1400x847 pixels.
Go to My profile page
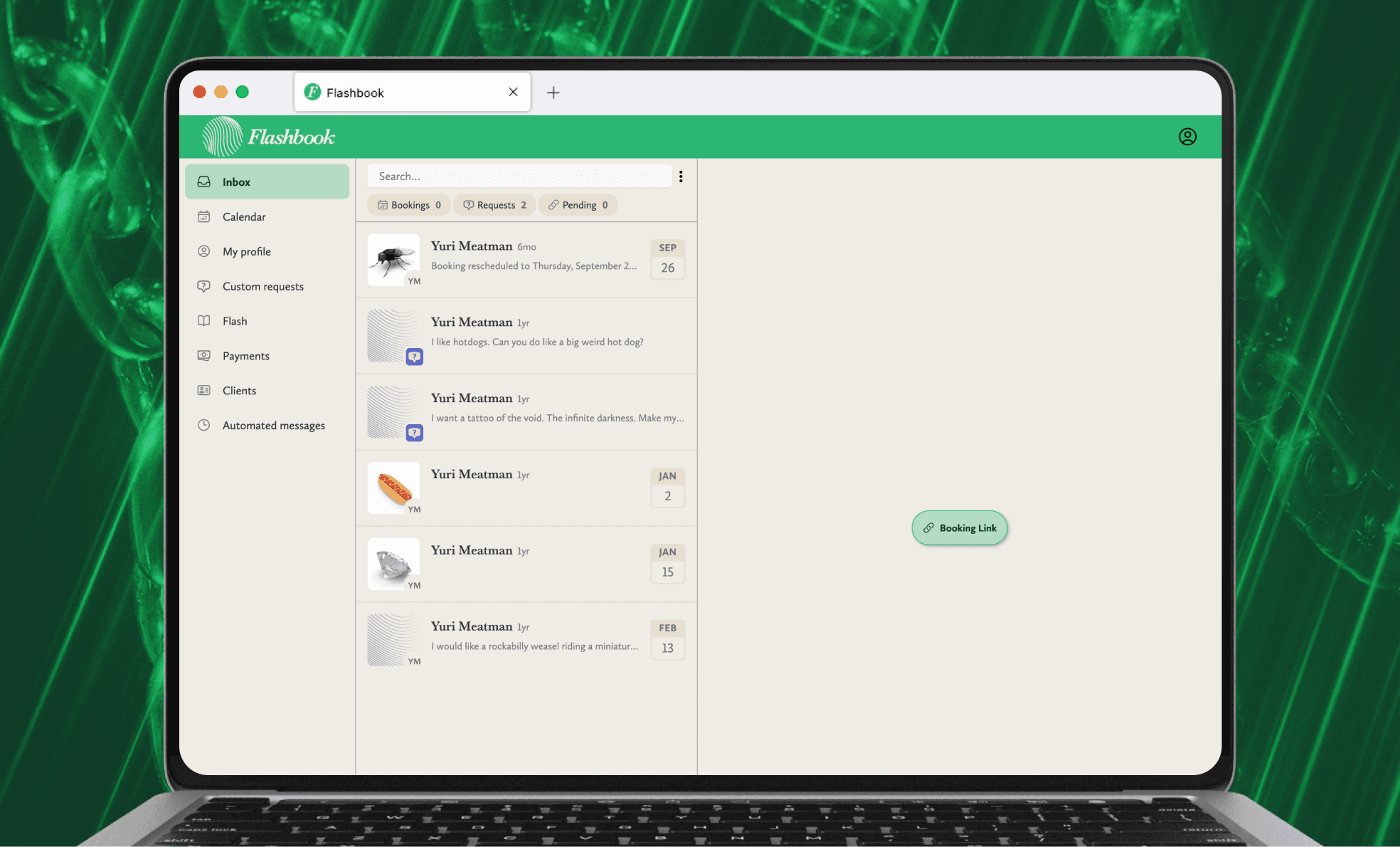point(246,252)
